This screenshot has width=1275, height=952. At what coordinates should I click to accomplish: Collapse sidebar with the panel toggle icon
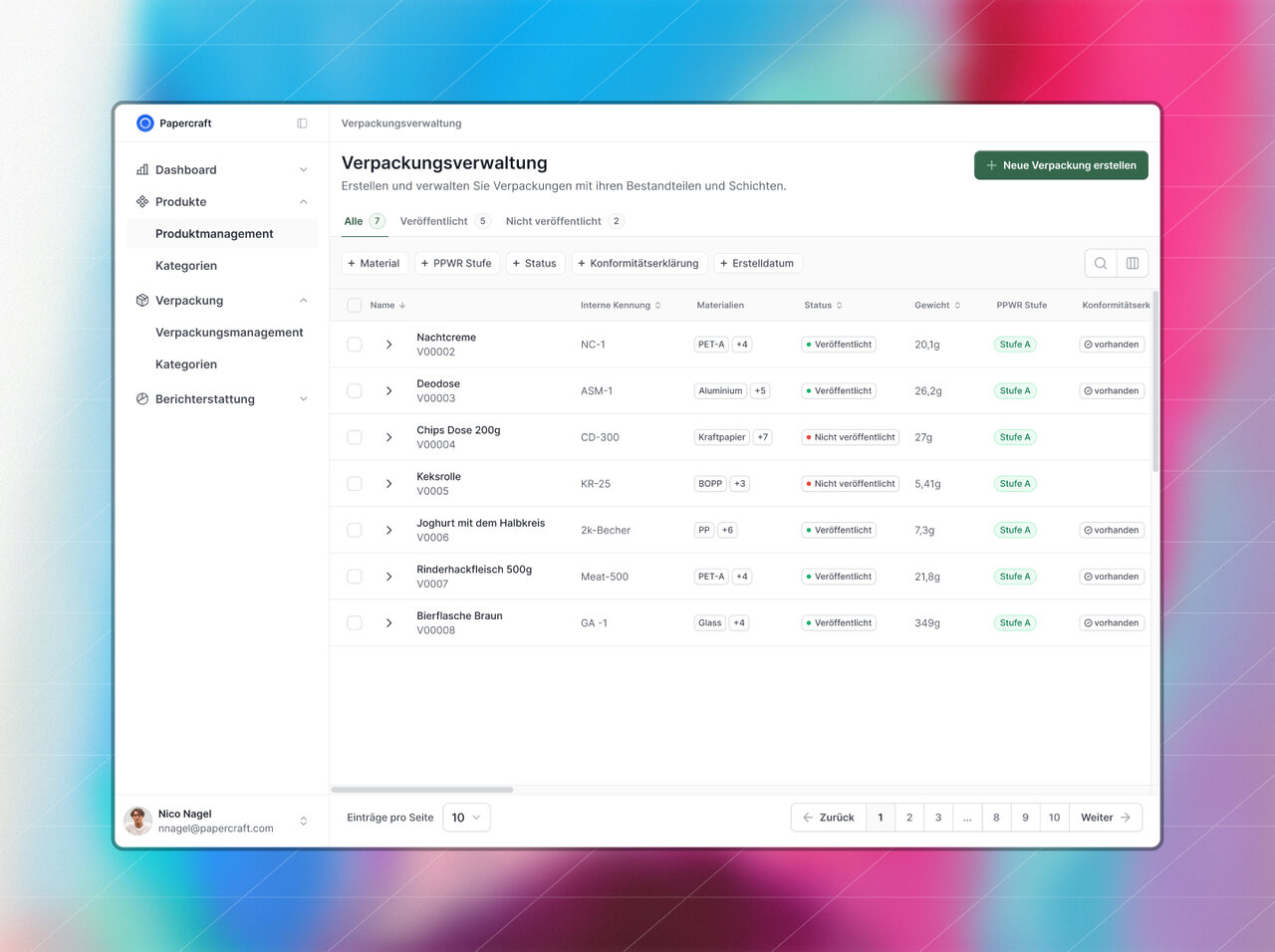(302, 123)
